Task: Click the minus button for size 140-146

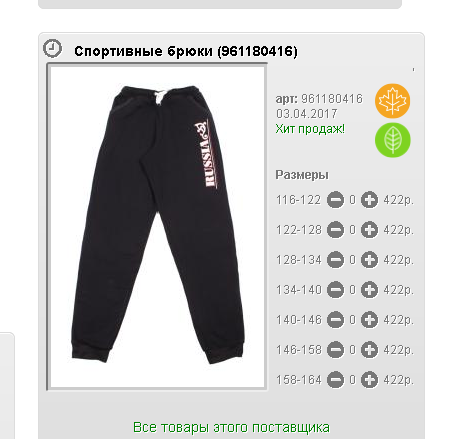Action: [335, 320]
